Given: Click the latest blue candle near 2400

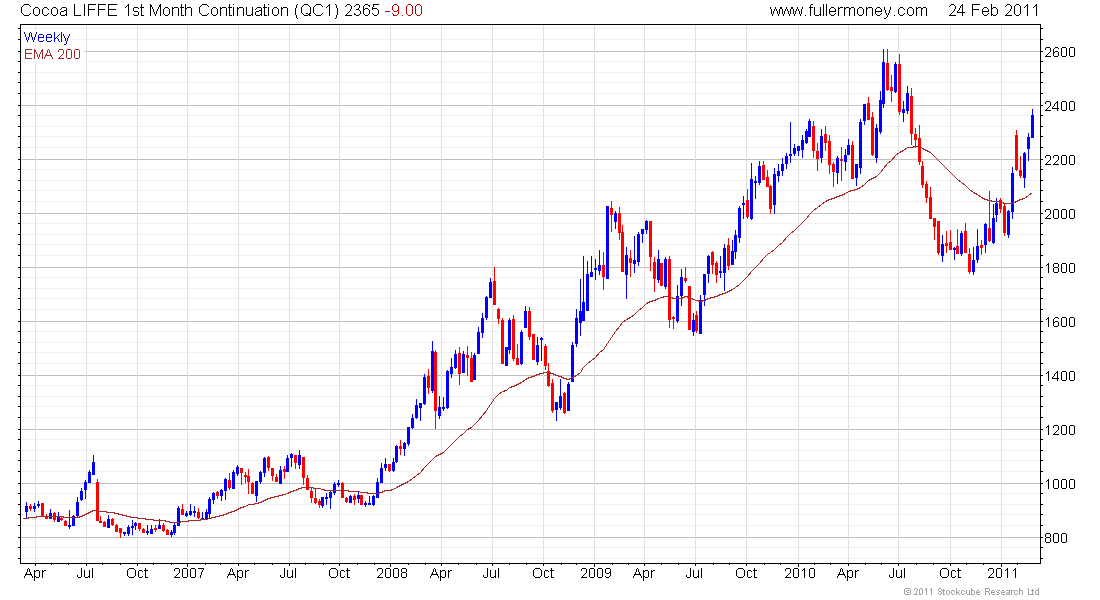Looking at the screenshot, I should 1032,126.
